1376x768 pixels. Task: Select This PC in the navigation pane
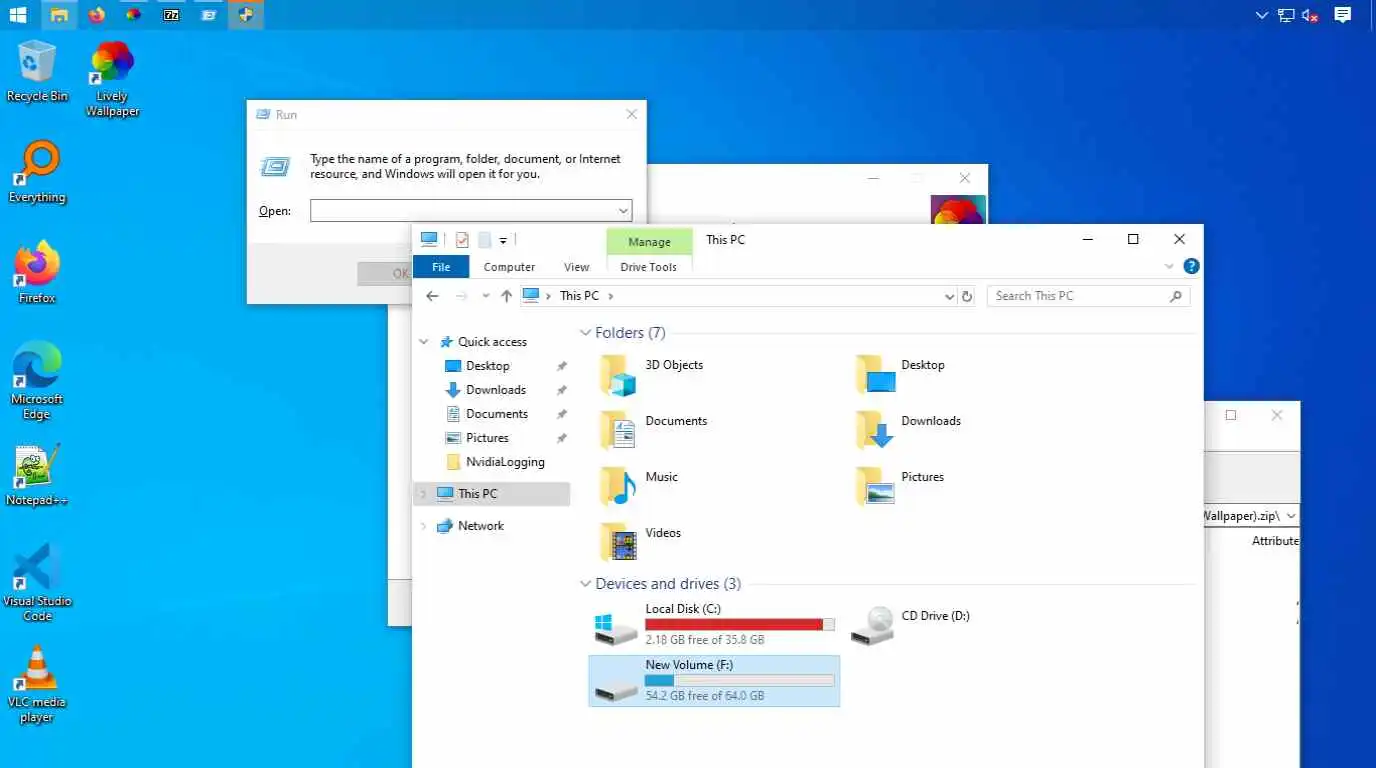pyautogui.click(x=491, y=494)
